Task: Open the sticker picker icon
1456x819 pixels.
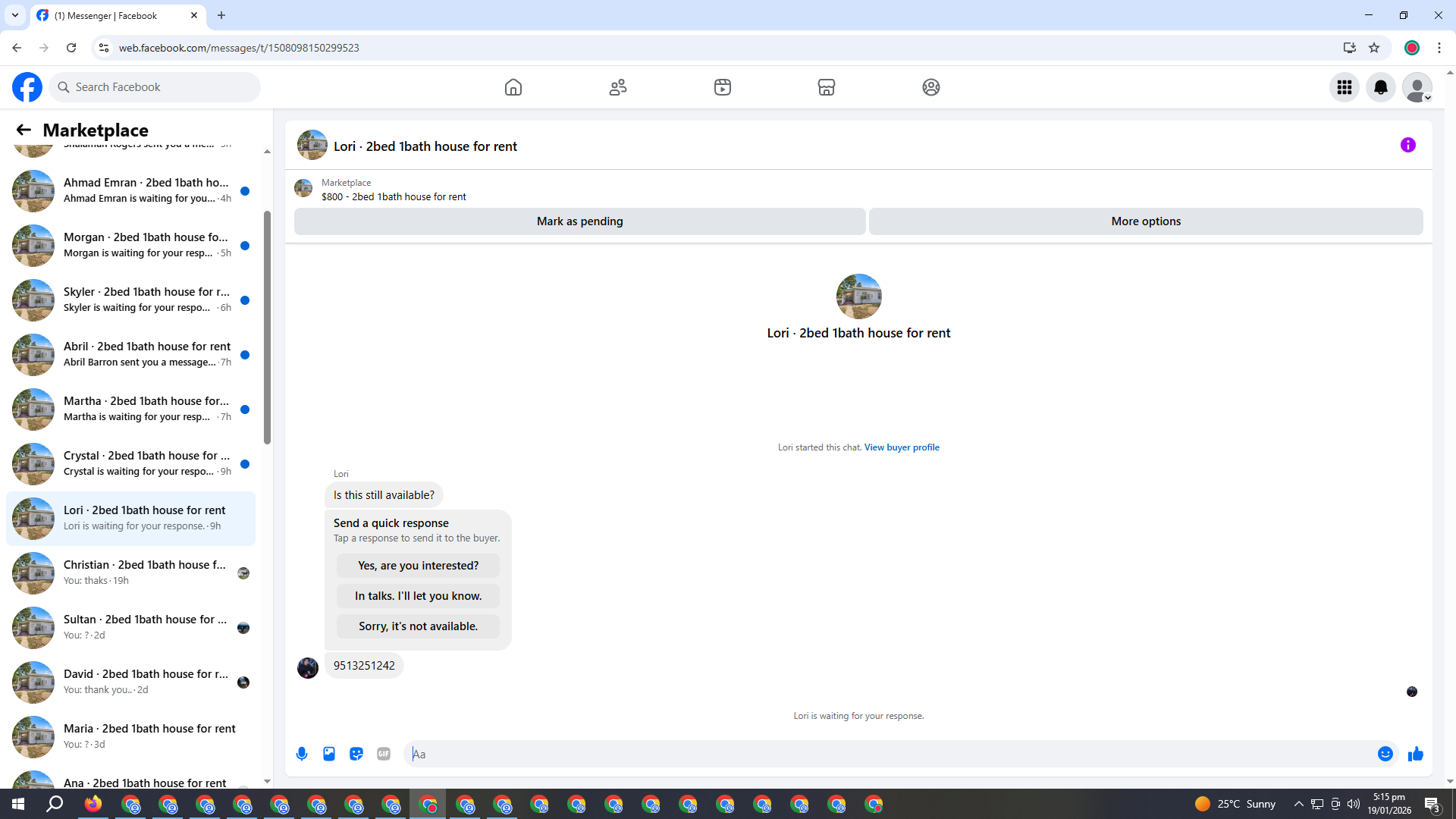Action: coord(356,754)
